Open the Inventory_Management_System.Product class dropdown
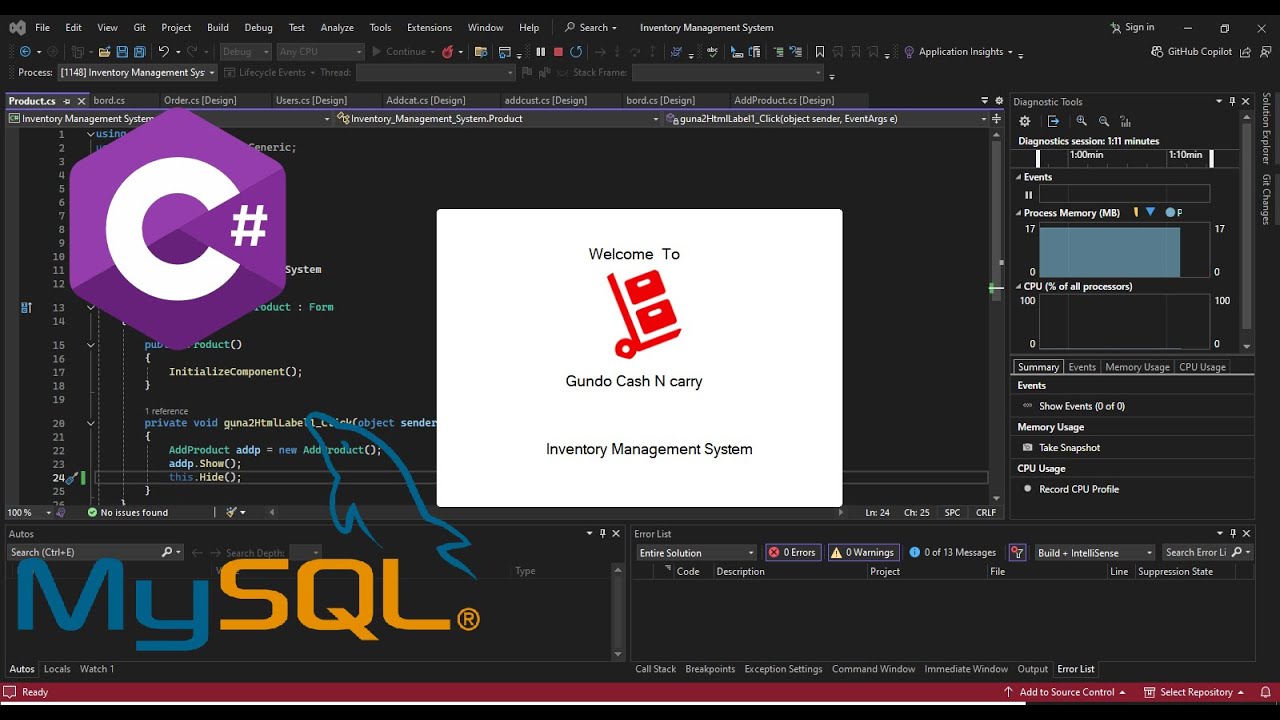 click(x=498, y=118)
